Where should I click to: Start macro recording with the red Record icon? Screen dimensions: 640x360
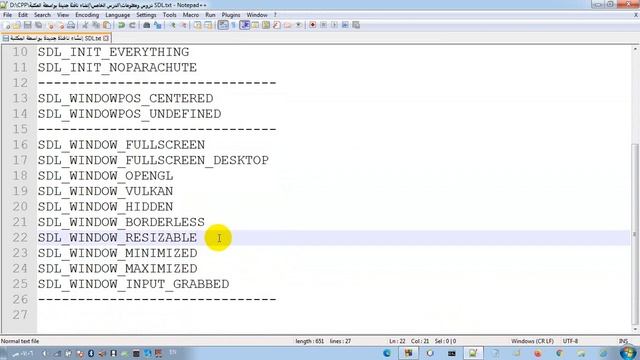pos(313,25)
